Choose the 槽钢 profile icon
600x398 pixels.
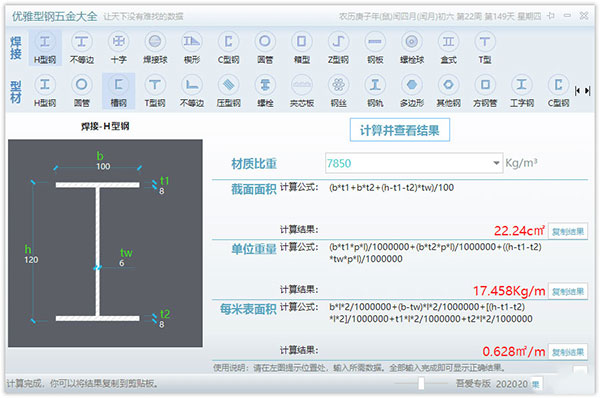coord(118,91)
